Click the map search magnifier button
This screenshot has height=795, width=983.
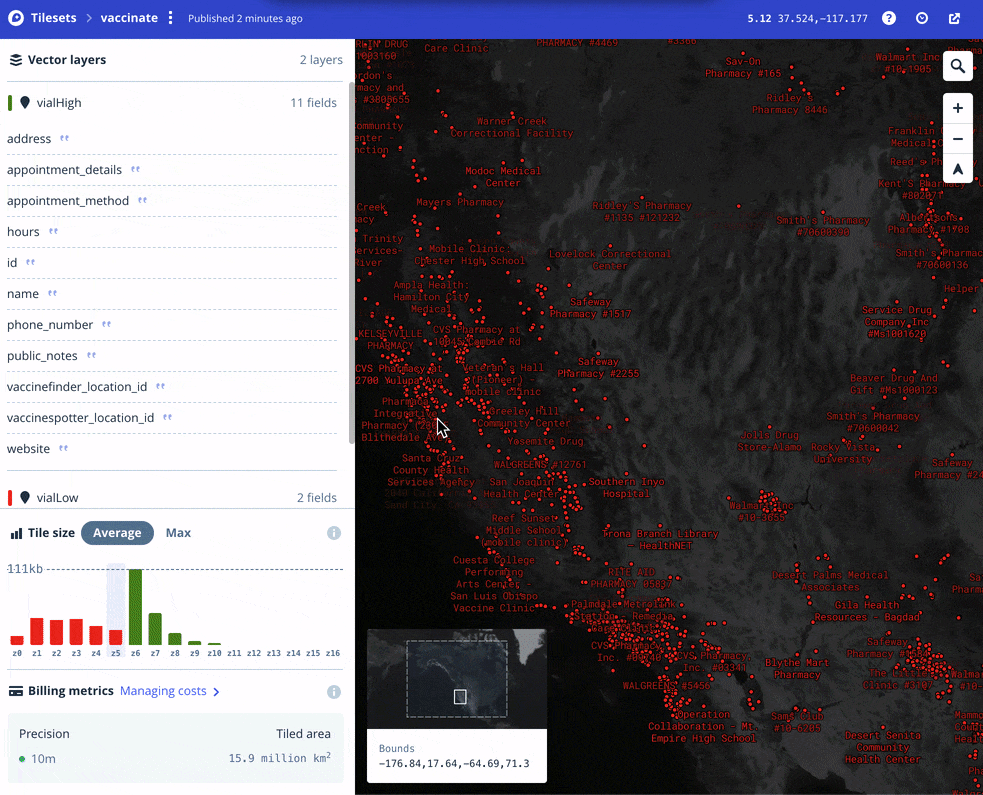(x=957, y=66)
